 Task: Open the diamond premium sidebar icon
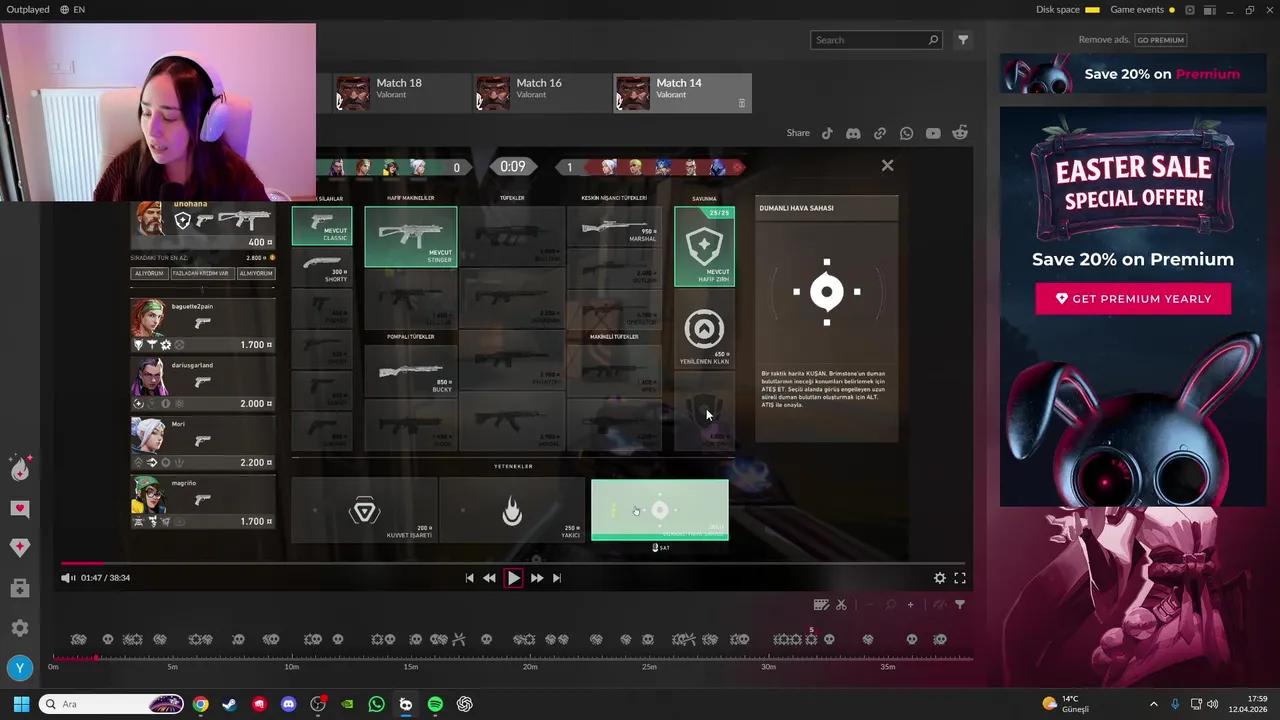click(20, 547)
